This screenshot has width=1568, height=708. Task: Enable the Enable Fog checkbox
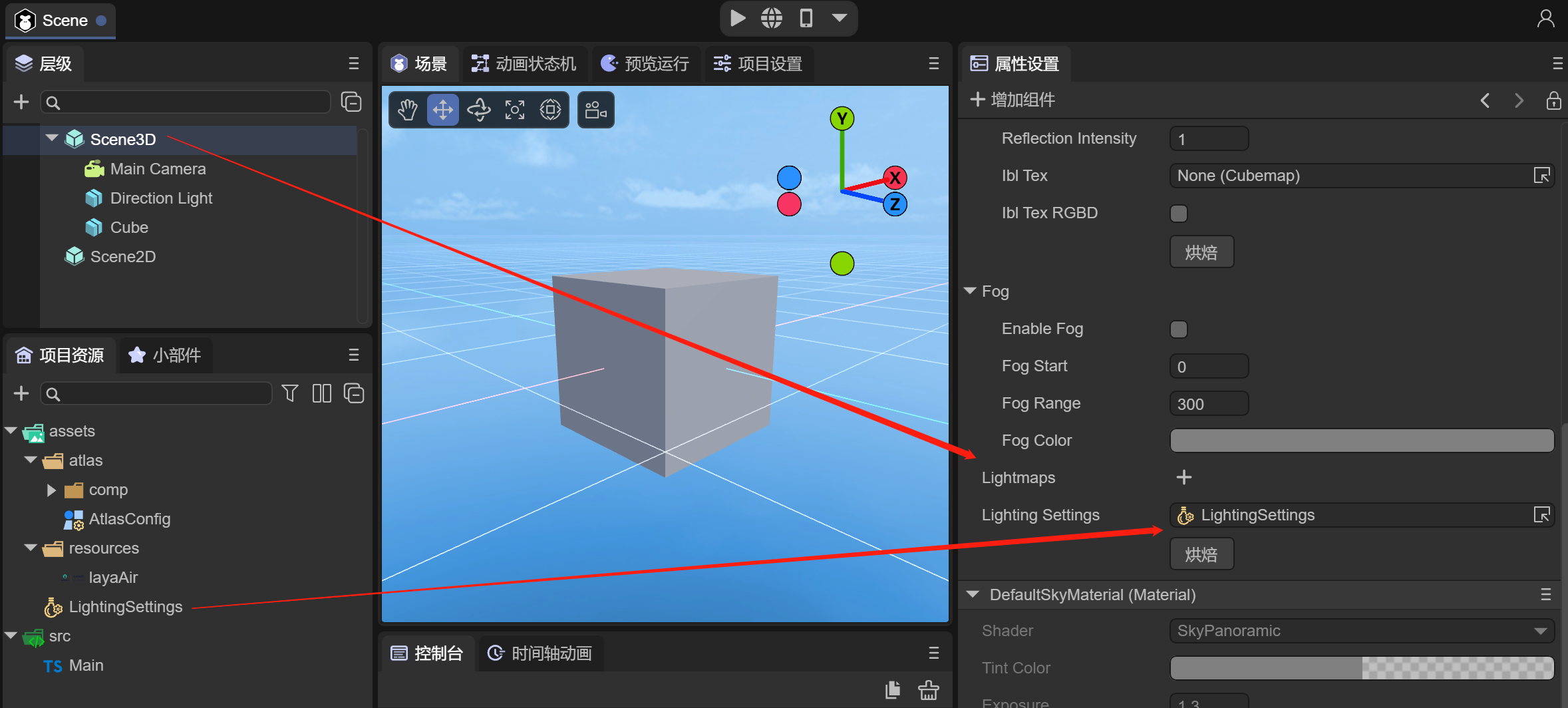(x=1178, y=329)
